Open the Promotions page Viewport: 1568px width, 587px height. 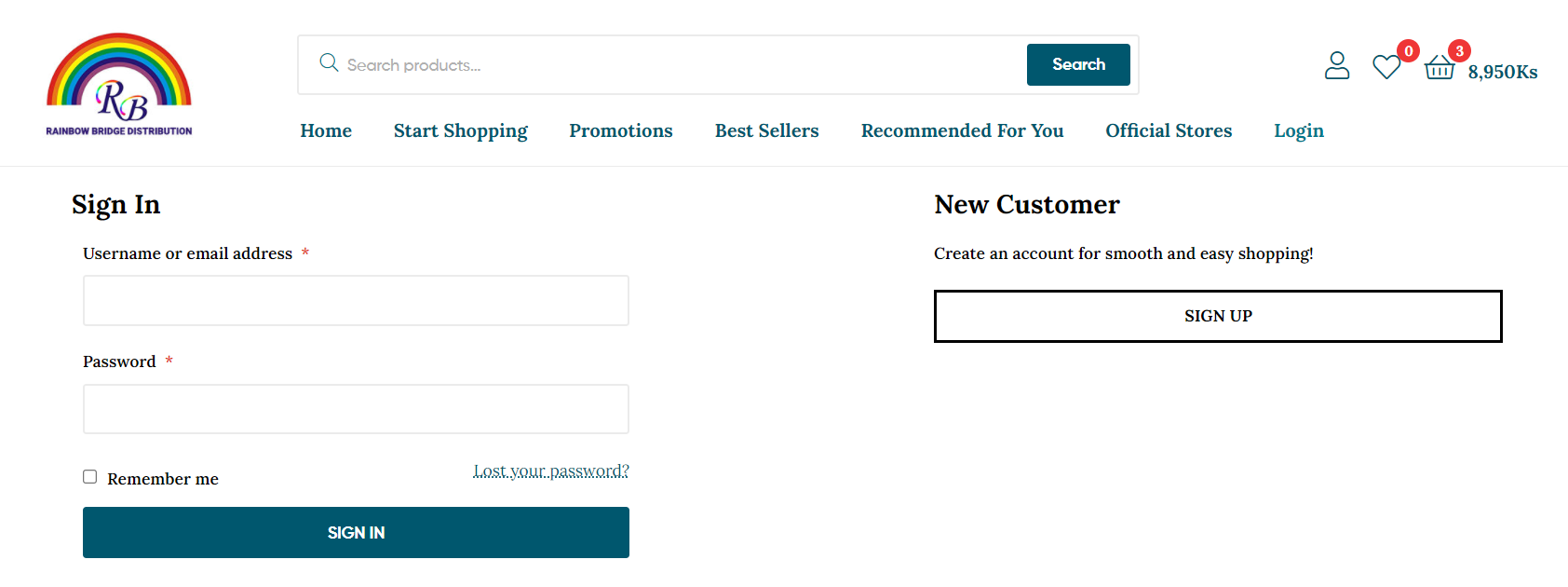coord(621,130)
